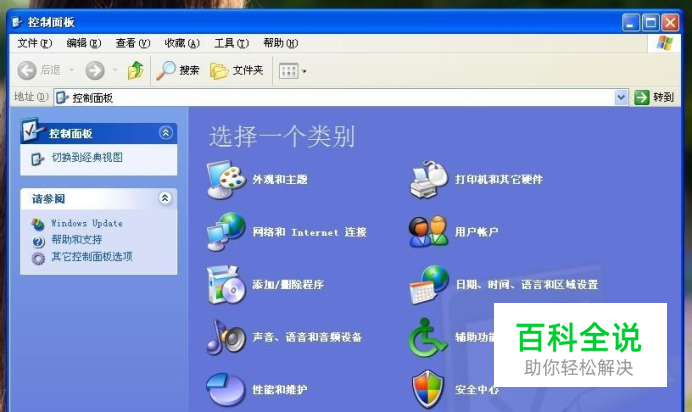Toggle the 文件夹 folders pane button
This screenshot has width=692, height=412.
pos(237,70)
